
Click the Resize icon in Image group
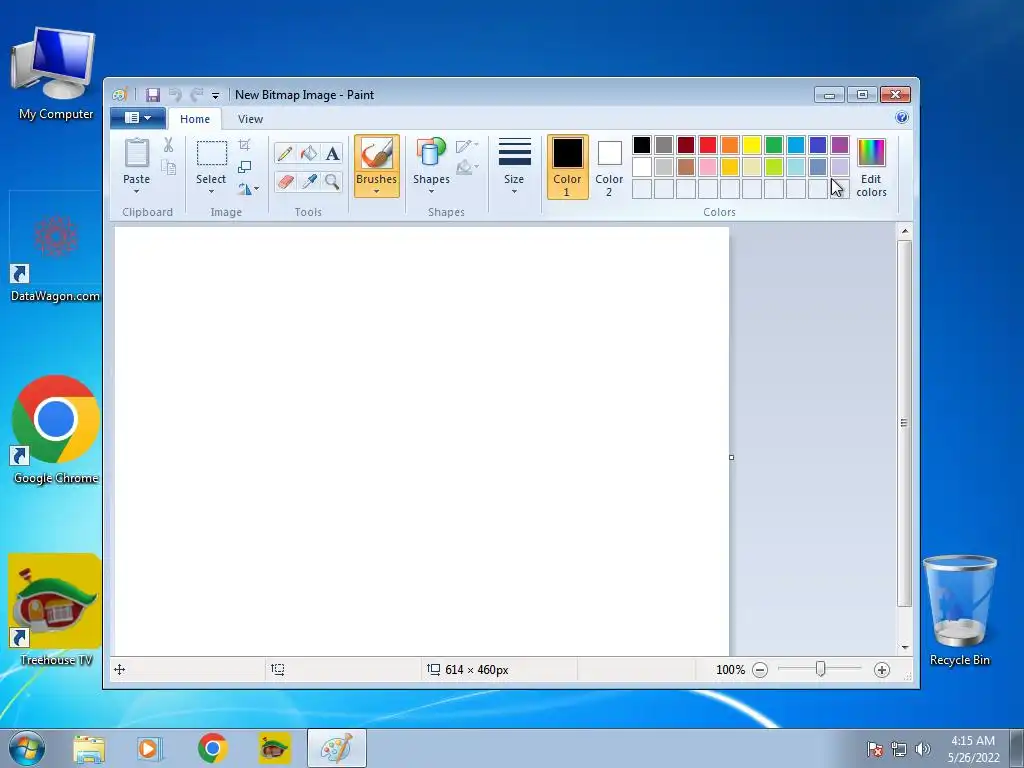(244, 167)
